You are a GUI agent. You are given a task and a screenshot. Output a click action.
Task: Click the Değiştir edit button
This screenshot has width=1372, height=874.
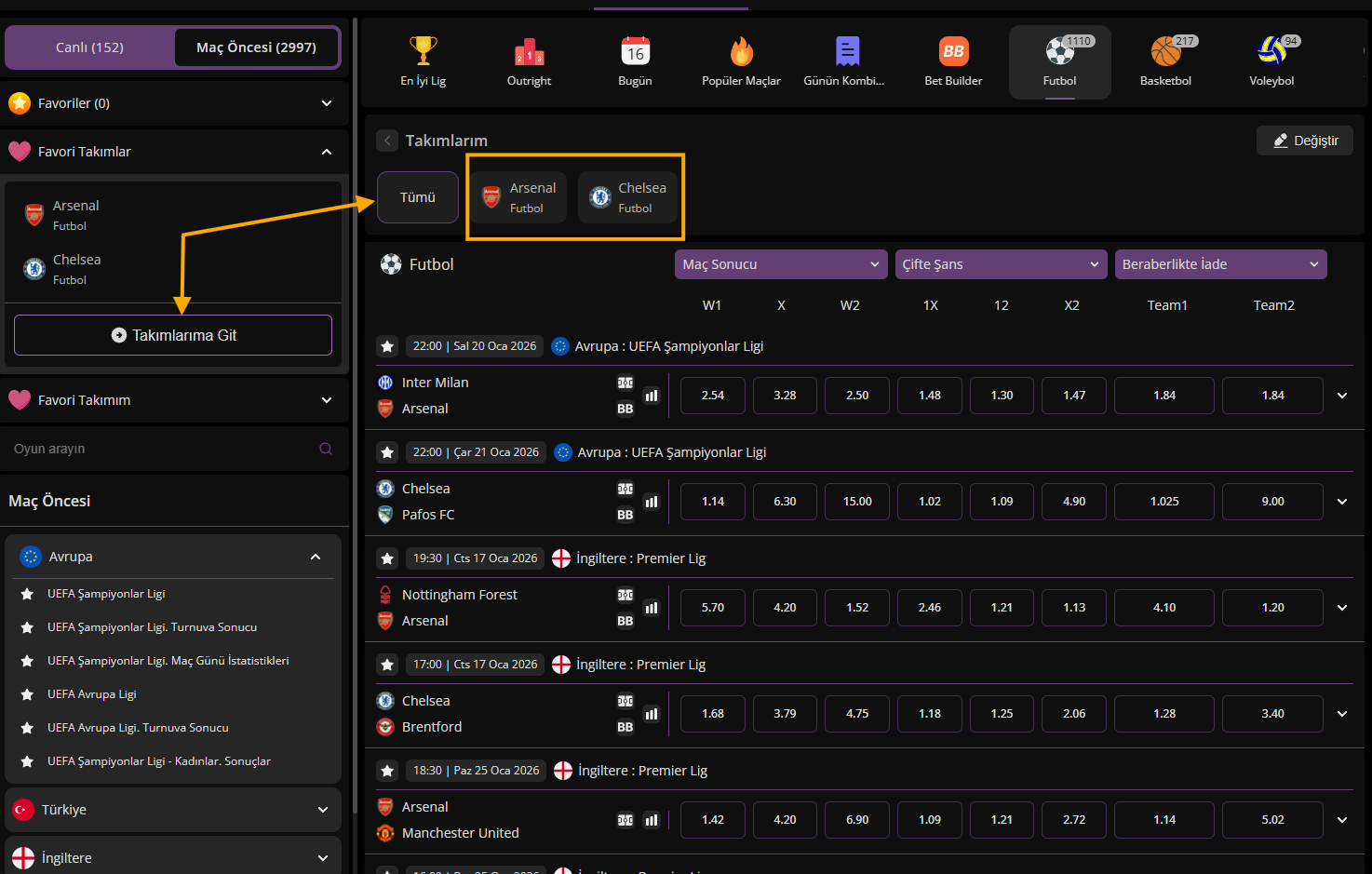pos(1305,141)
